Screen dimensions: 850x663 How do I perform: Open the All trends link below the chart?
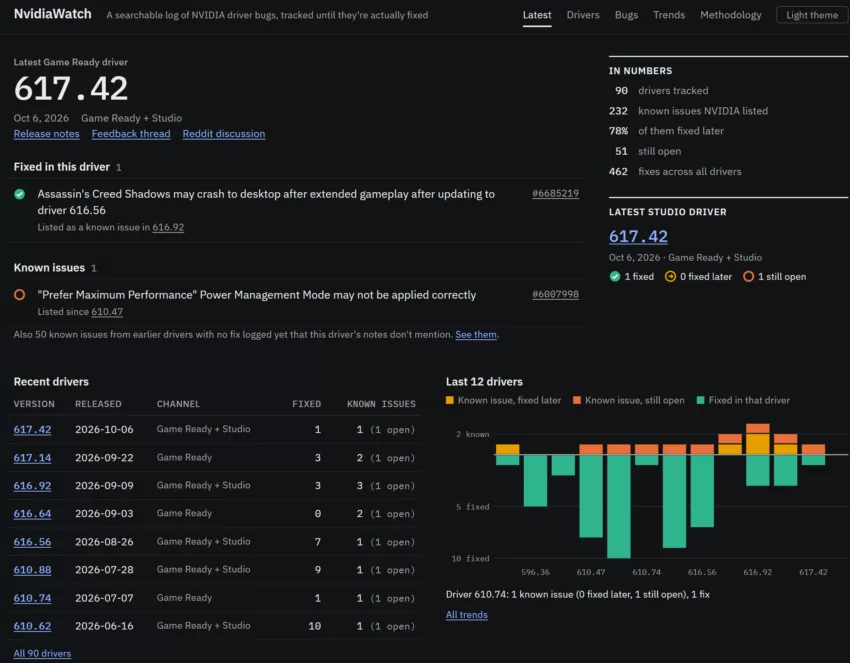[x=466, y=615]
